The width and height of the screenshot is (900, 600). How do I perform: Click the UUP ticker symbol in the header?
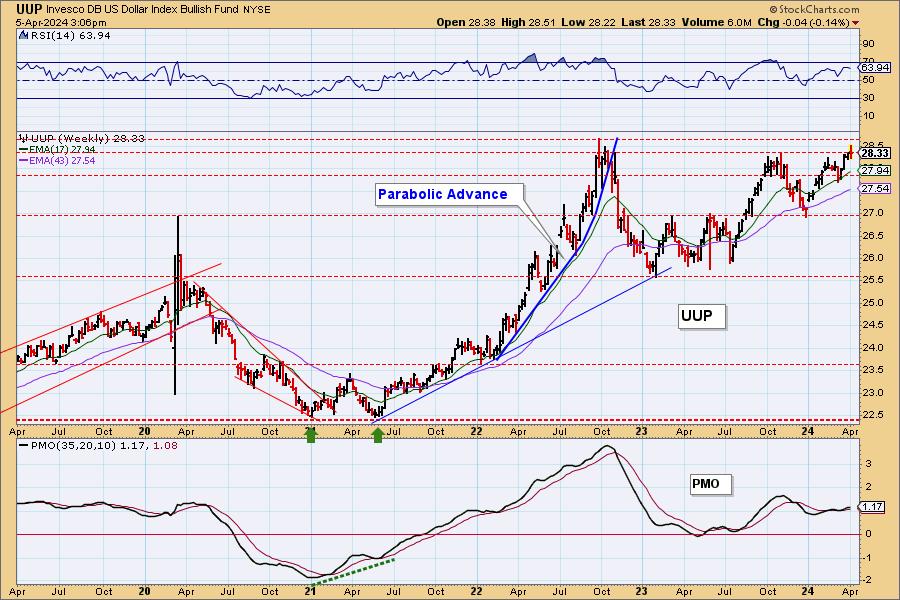[29, 9]
